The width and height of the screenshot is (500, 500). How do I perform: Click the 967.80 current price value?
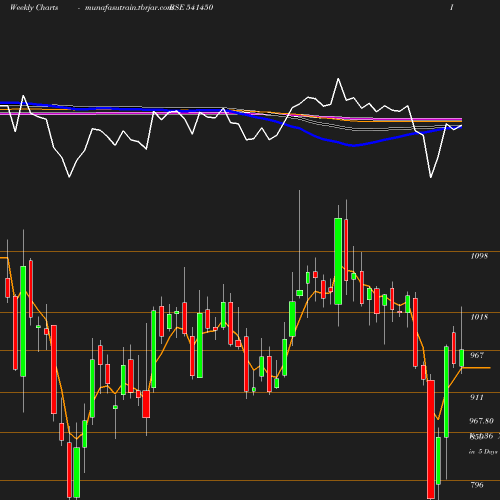coord(481,421)
